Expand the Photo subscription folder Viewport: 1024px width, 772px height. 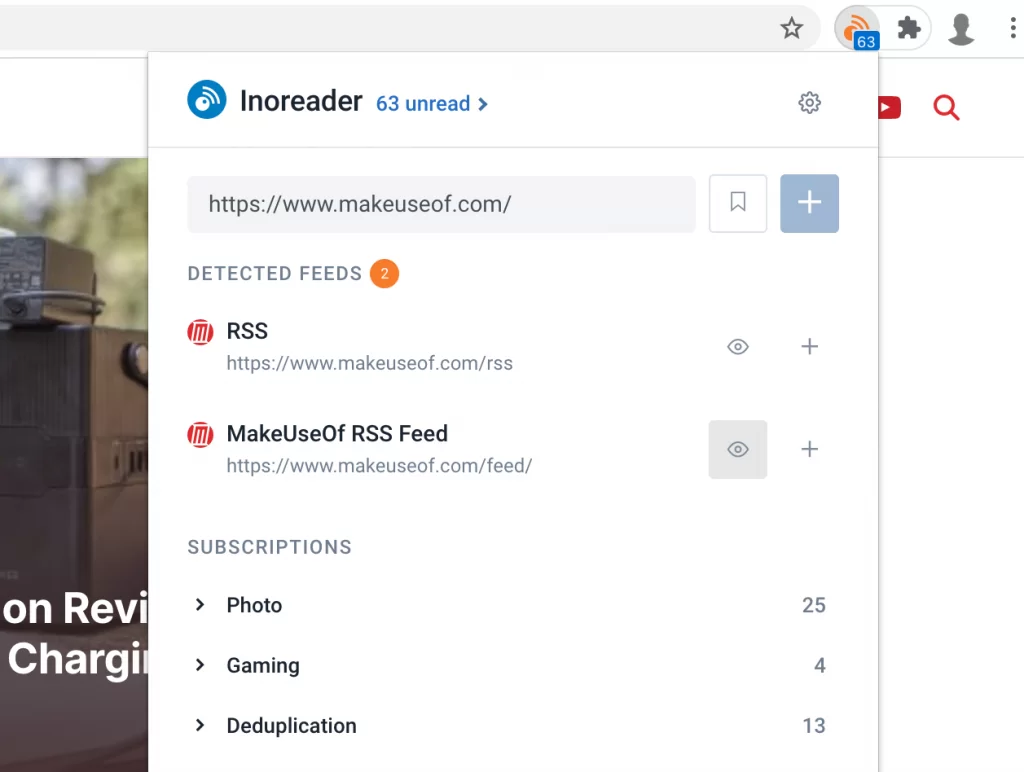tap(200, 605)
